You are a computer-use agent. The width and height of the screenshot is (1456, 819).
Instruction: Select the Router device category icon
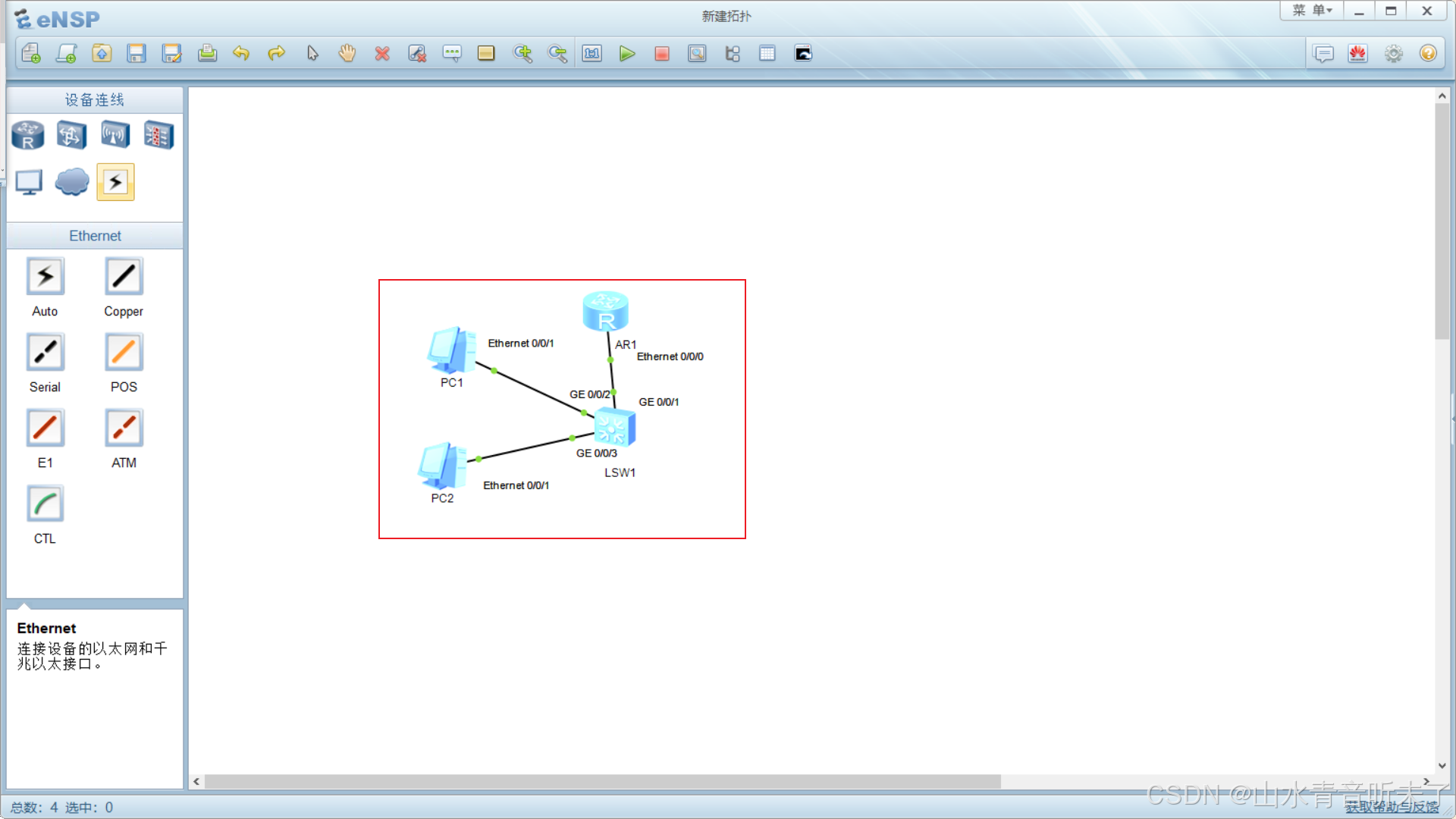click(x=28, y=136)
